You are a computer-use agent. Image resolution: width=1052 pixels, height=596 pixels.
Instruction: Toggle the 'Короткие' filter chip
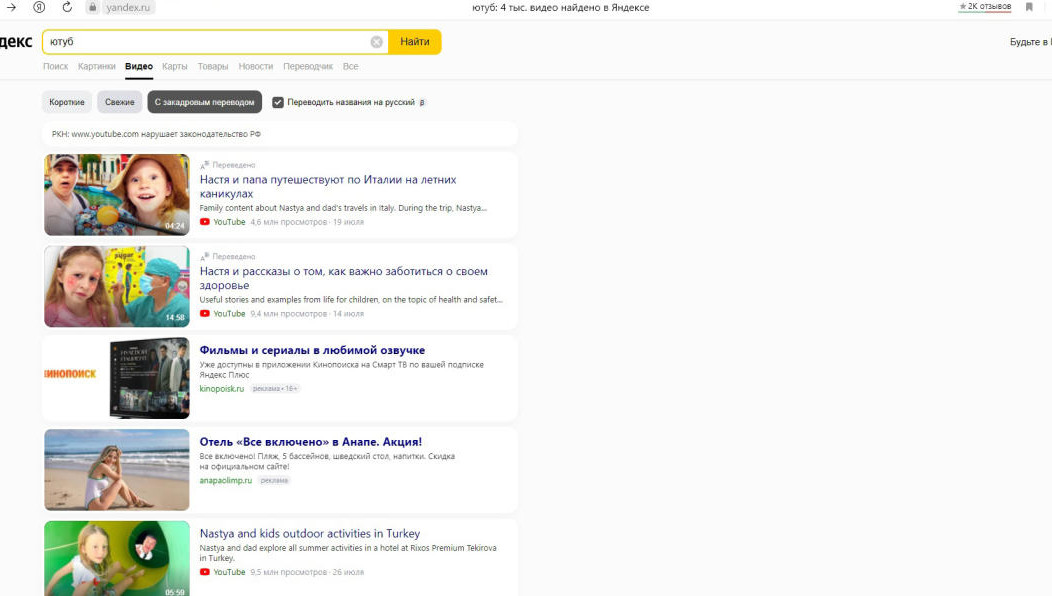[67, 102]
